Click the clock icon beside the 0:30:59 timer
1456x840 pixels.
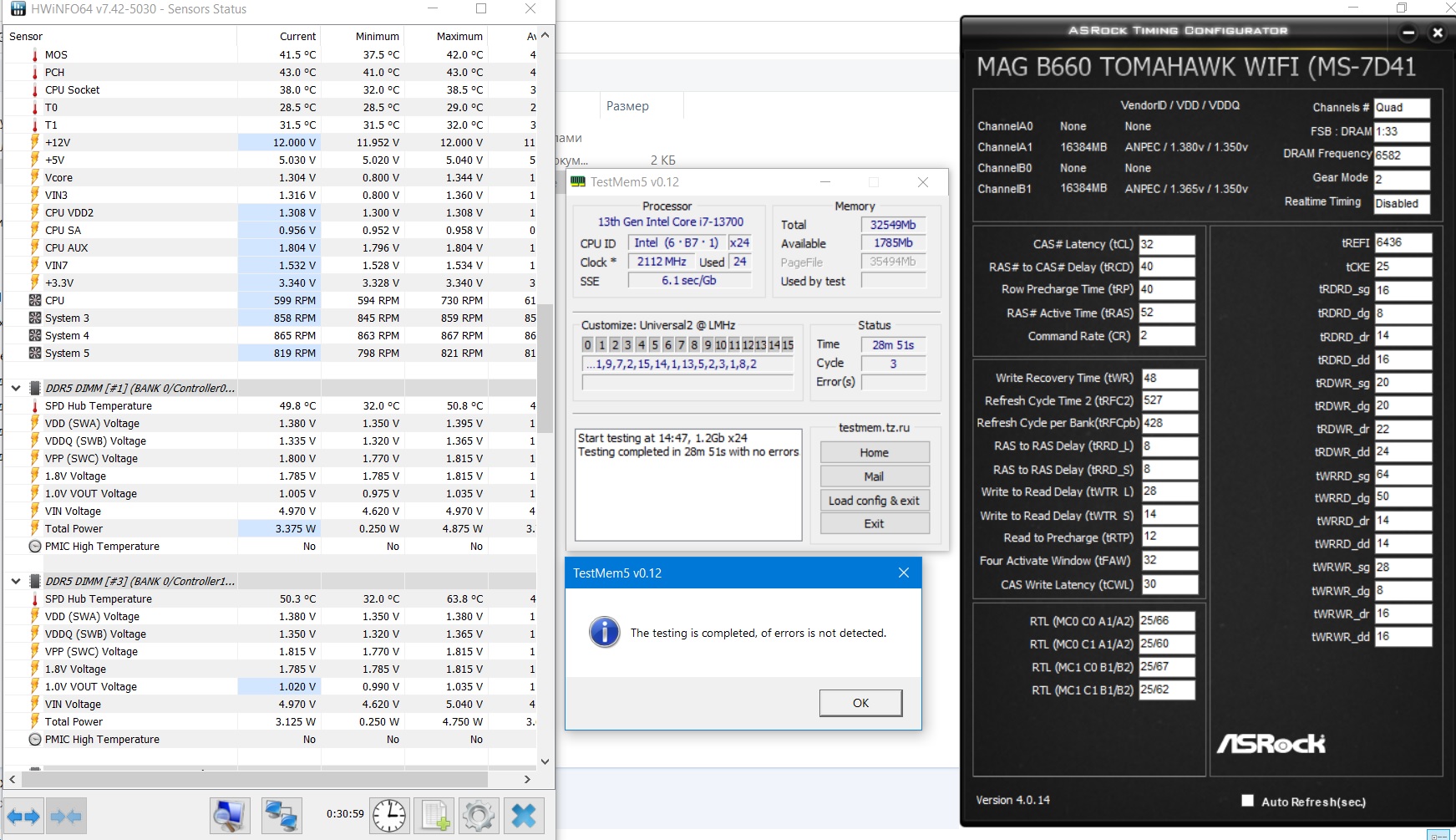point(389,816)
